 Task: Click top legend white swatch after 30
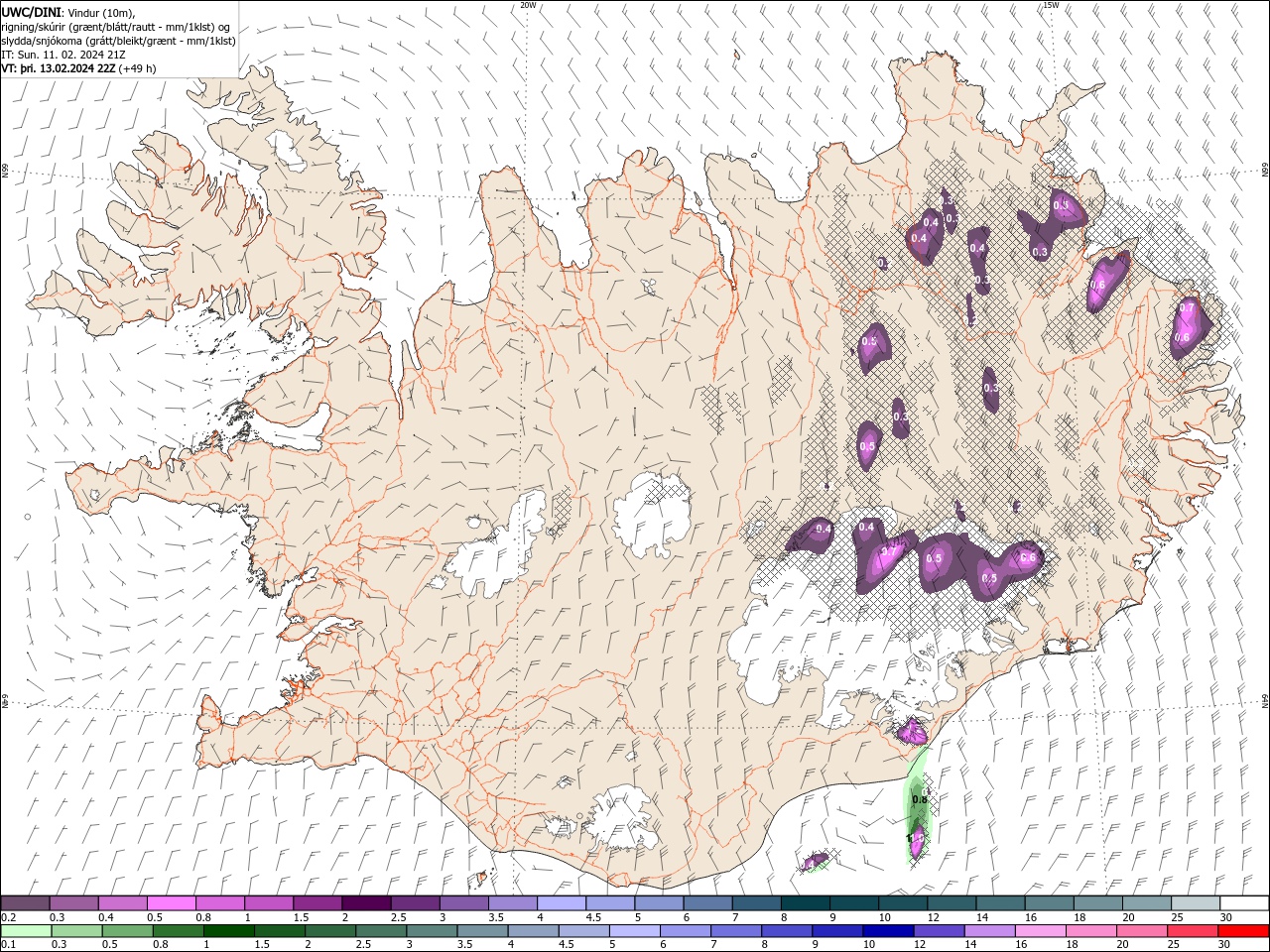pyautogui.click(x=1244, y=903)
